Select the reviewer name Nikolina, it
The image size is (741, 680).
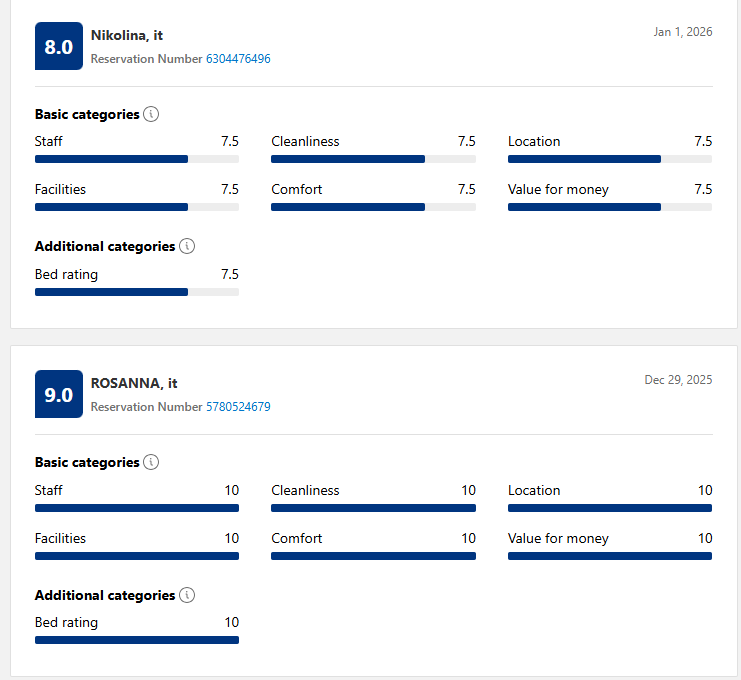pos(127,35)
